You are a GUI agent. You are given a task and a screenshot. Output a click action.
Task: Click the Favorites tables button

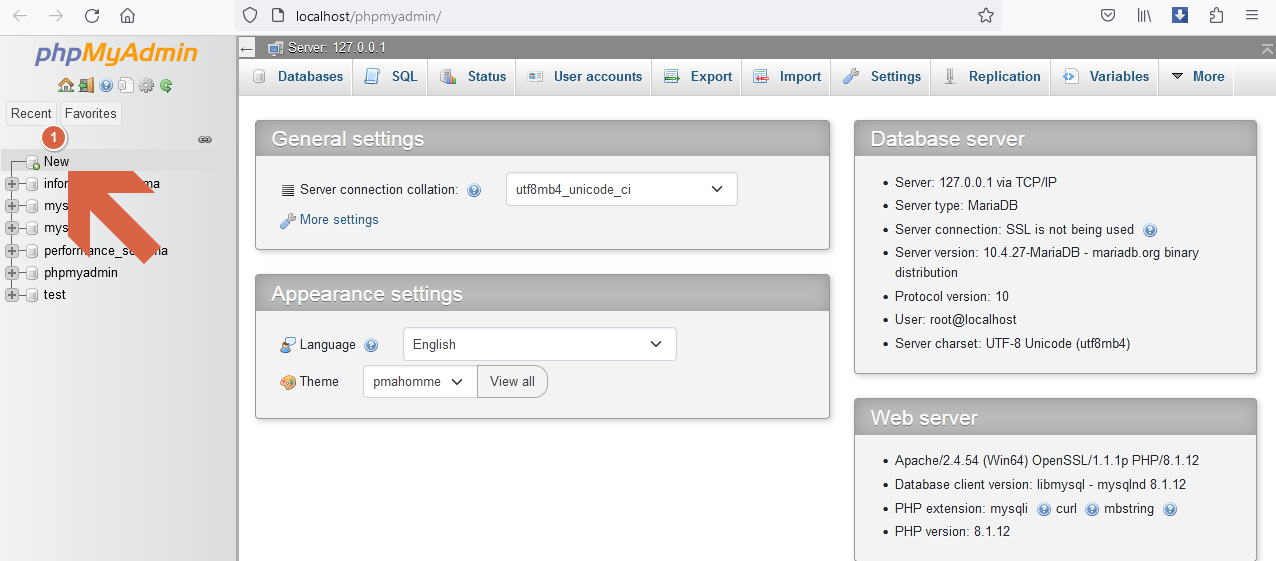click(91, 113)
